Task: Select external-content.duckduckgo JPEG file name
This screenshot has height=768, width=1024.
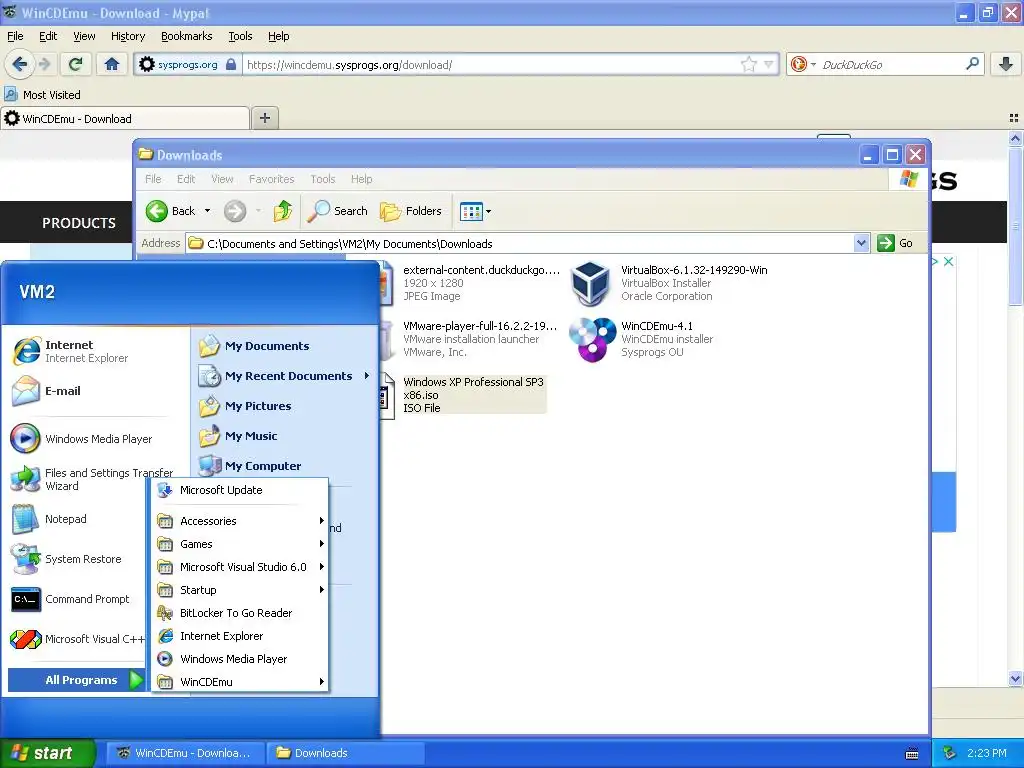Action: [481, 270]
